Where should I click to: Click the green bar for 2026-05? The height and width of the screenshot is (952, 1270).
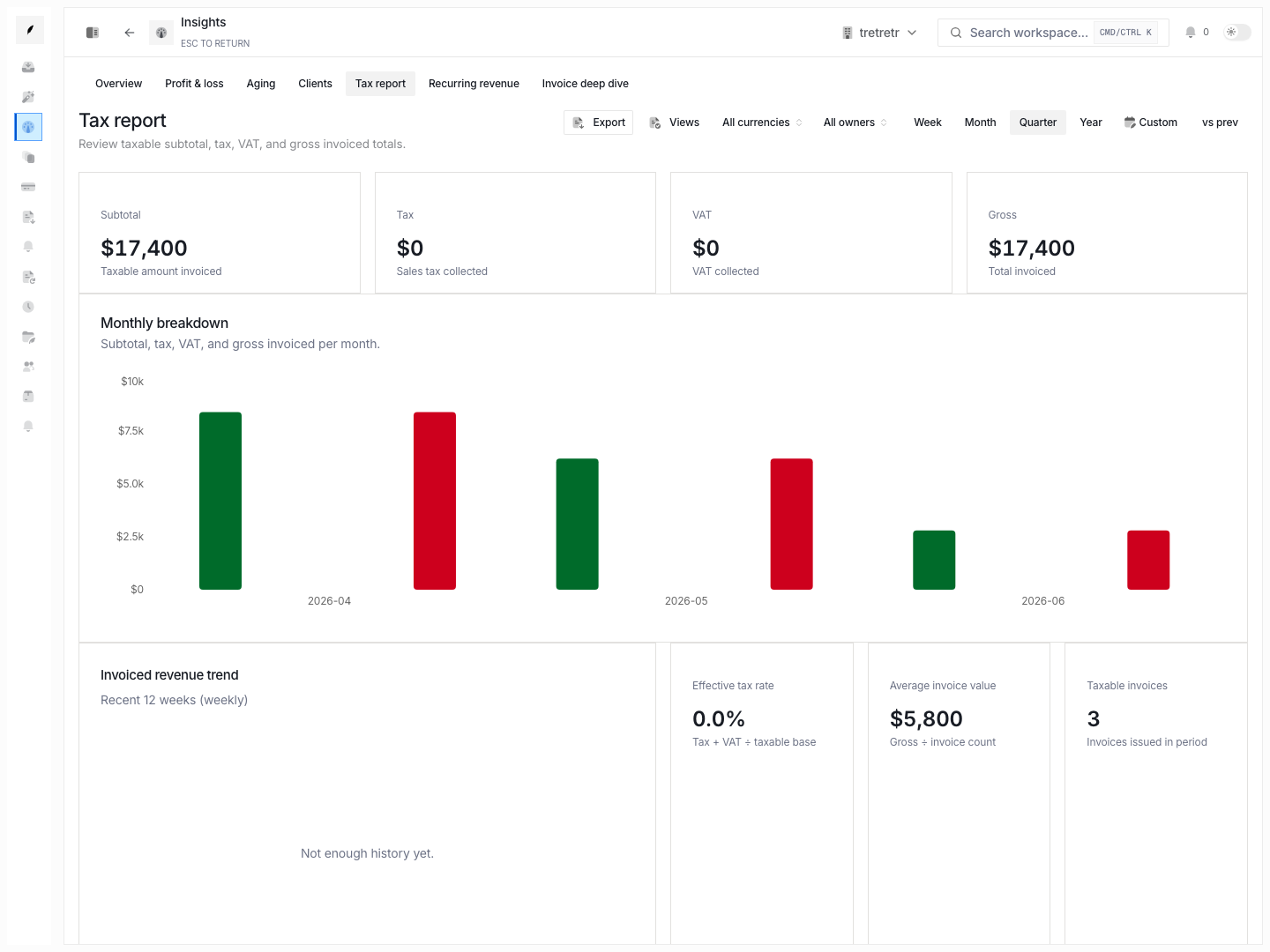[578, 524]
